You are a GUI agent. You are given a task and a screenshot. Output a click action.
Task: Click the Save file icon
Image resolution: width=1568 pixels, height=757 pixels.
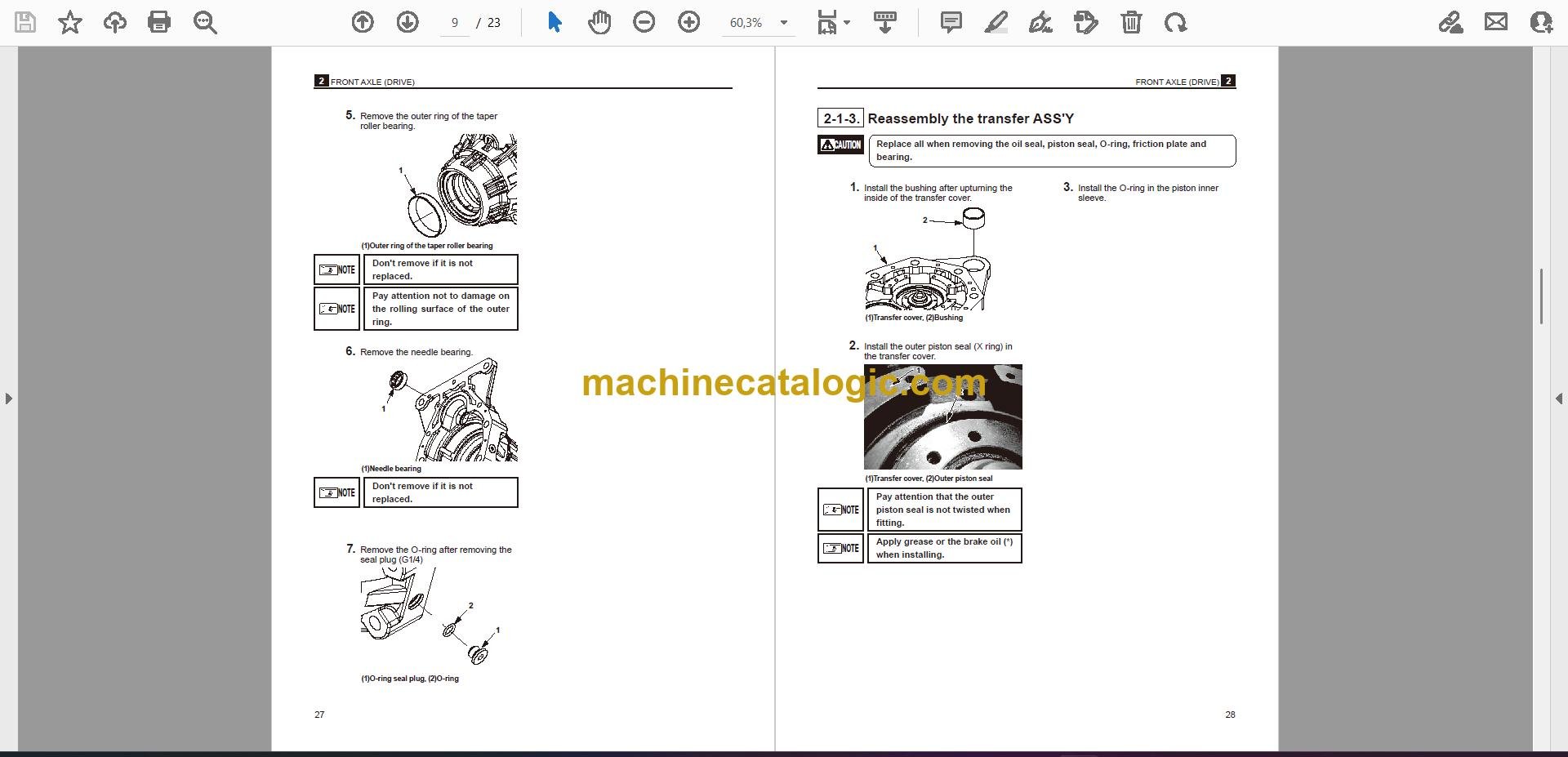[25, 23]
